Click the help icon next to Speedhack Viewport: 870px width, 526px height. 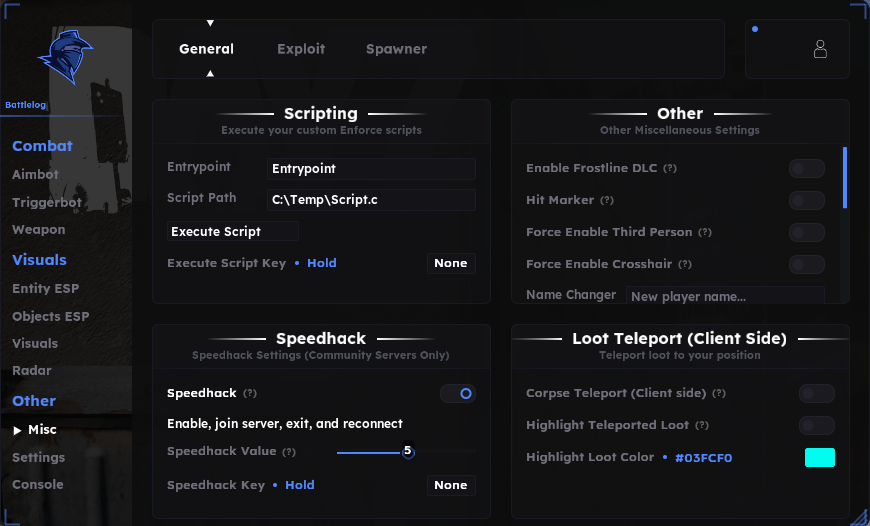(x=250, y=393)
